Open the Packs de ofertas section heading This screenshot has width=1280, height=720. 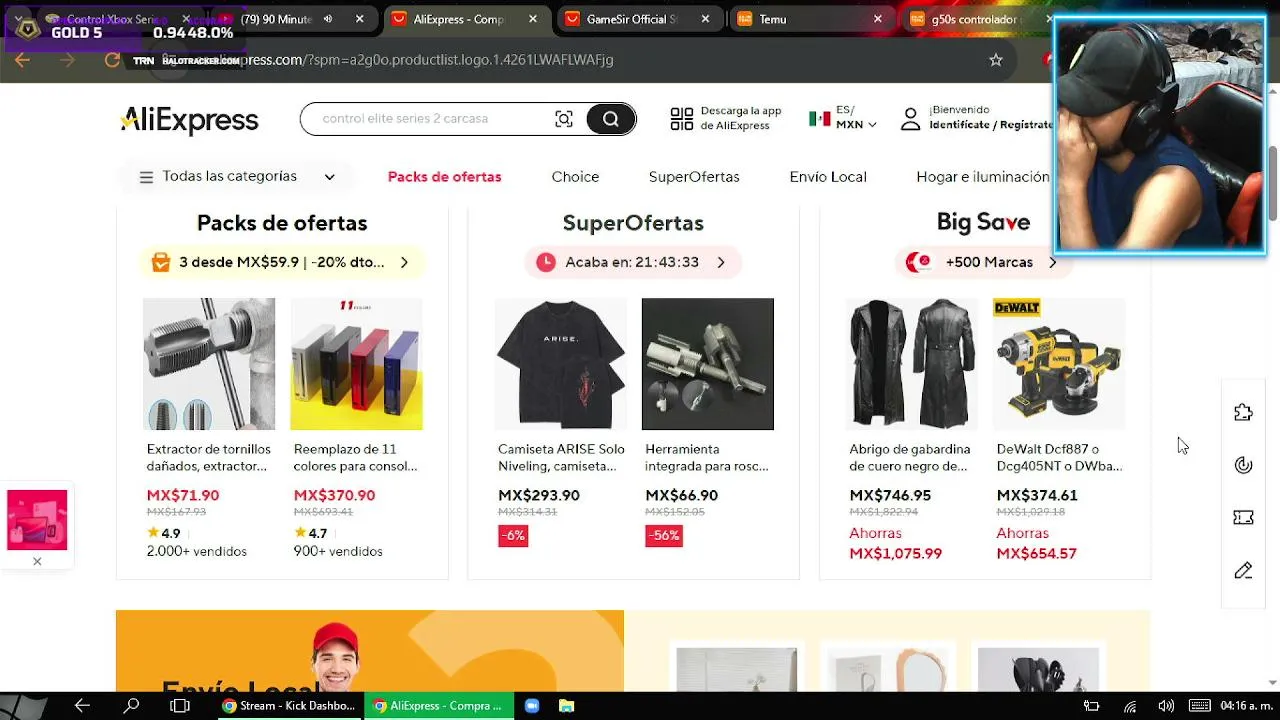(x=282, y=223)
